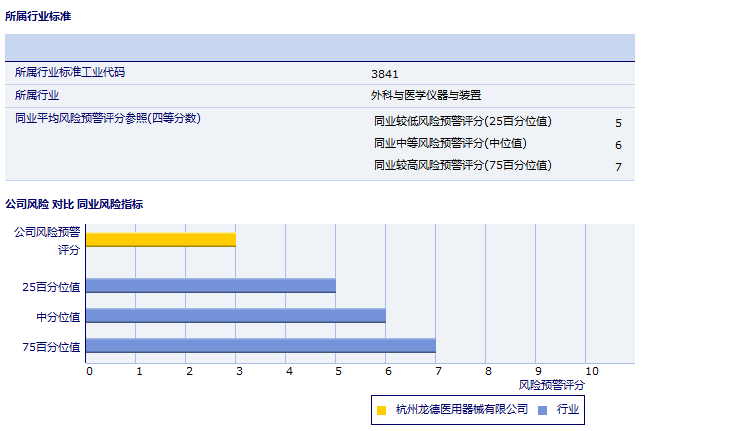Viewport: 731px width, 431px height.
Task: Click the 同业平均风险预警评分参照(四等分数) label
Action: point(108,119)
